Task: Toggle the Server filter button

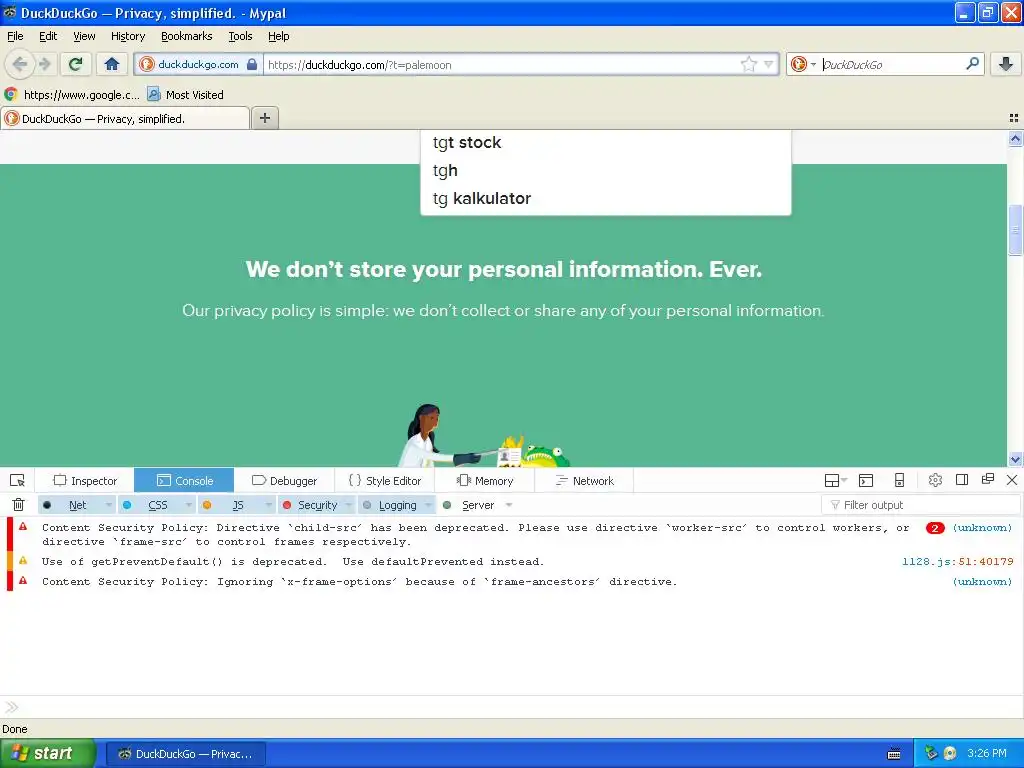Action: (470, 505)
